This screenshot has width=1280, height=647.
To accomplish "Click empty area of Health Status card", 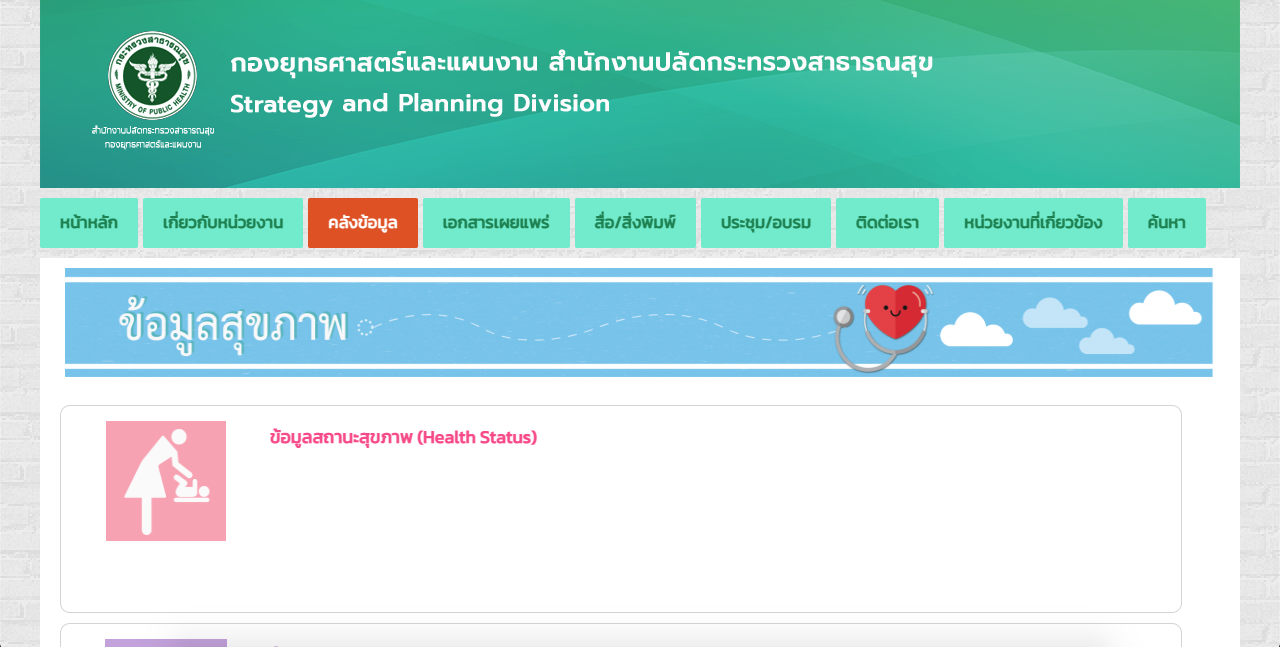I will coord(700,530).
